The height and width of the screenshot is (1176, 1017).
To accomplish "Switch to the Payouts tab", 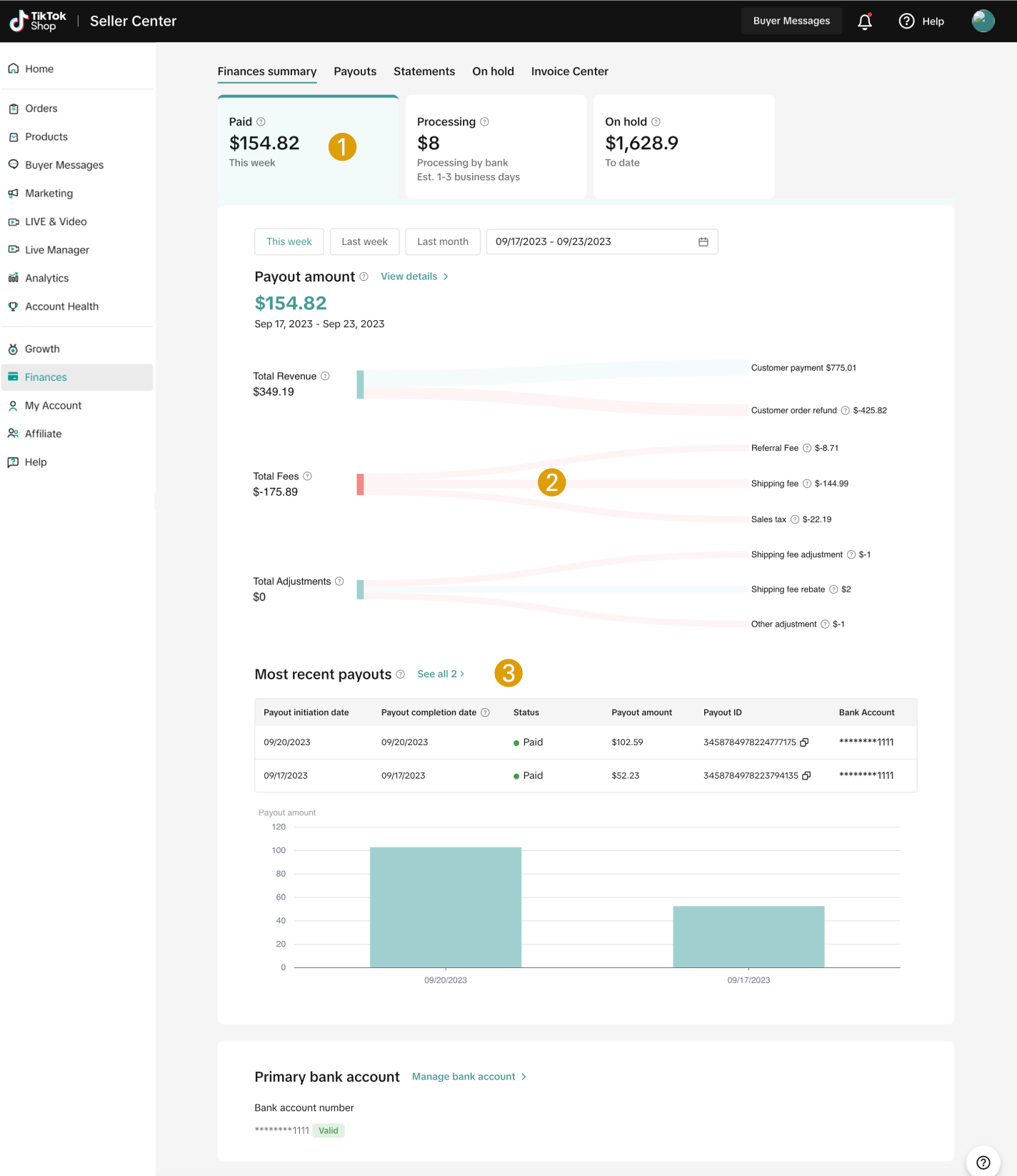I will point(355,71).
